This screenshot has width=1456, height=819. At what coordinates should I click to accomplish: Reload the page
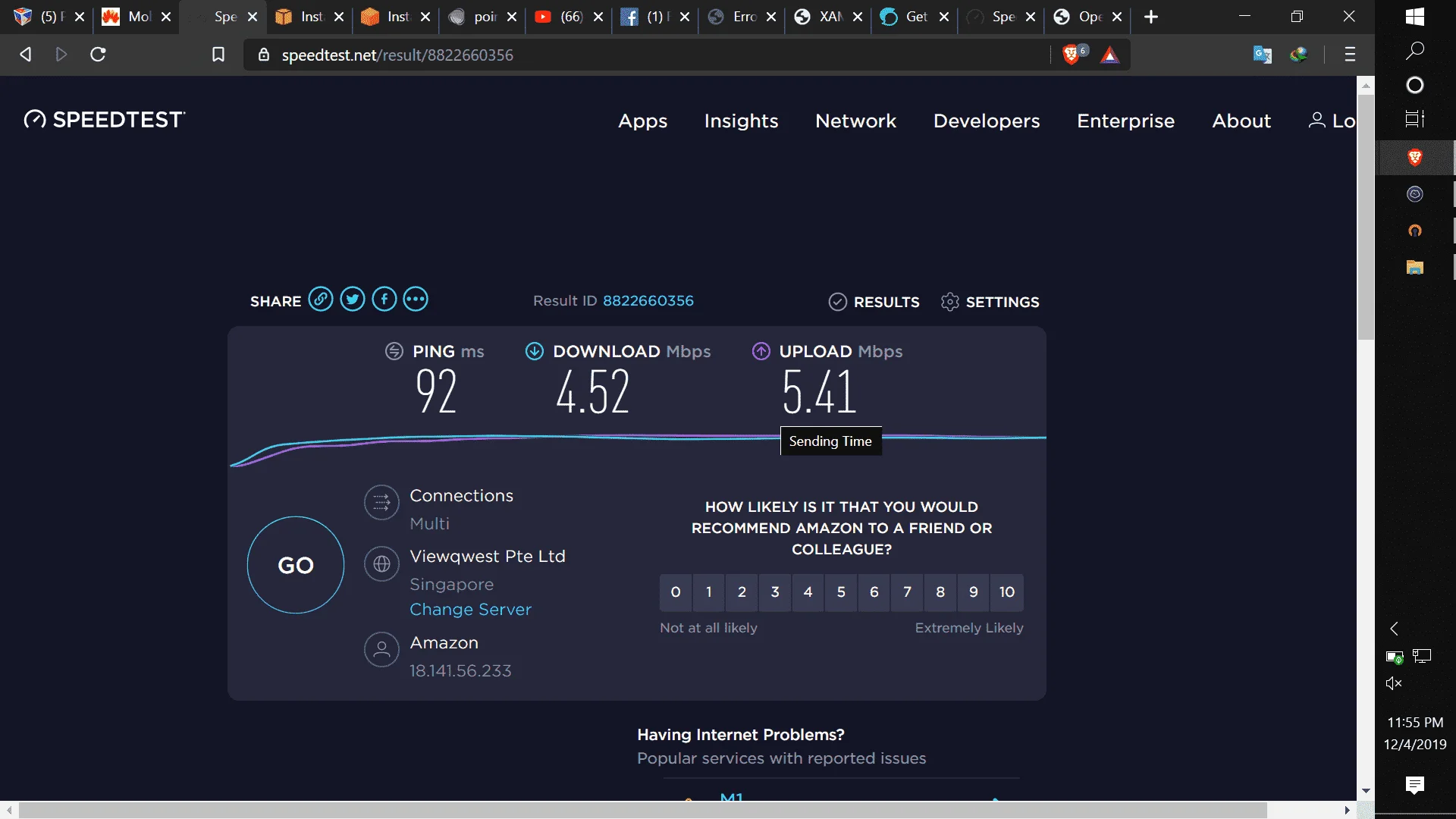tap(98, 55)
